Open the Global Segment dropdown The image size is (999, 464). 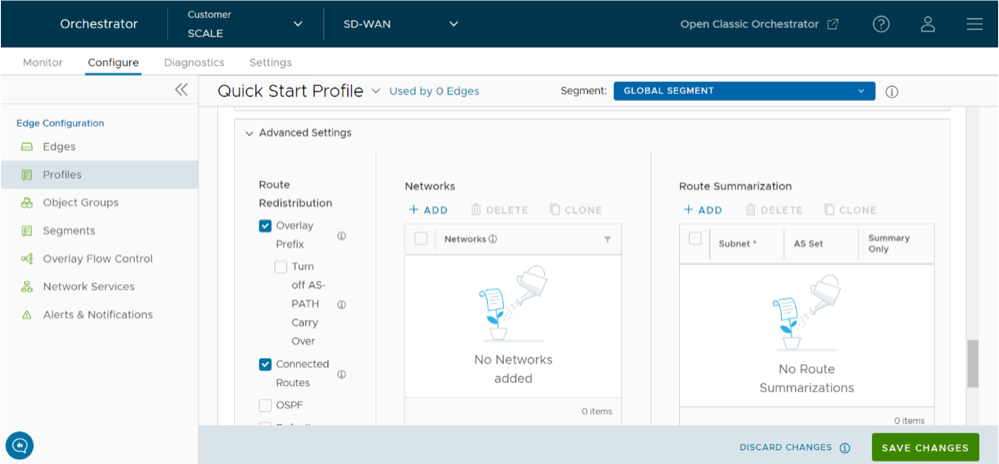744,91
